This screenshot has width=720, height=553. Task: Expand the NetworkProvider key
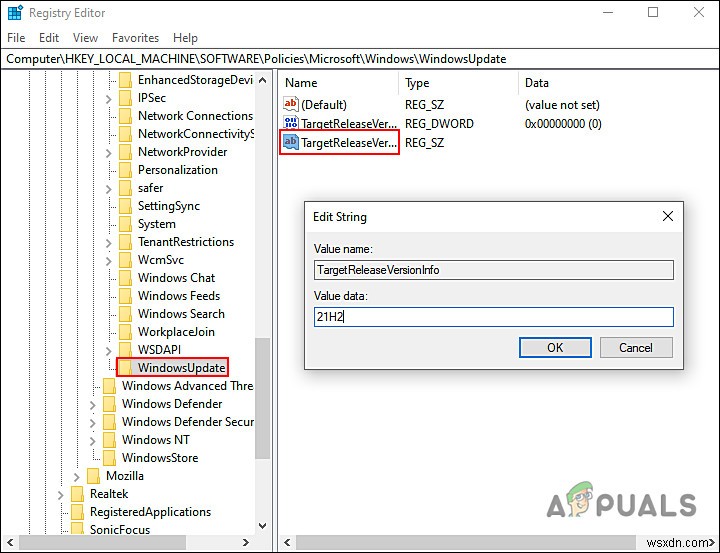point(108,152)
